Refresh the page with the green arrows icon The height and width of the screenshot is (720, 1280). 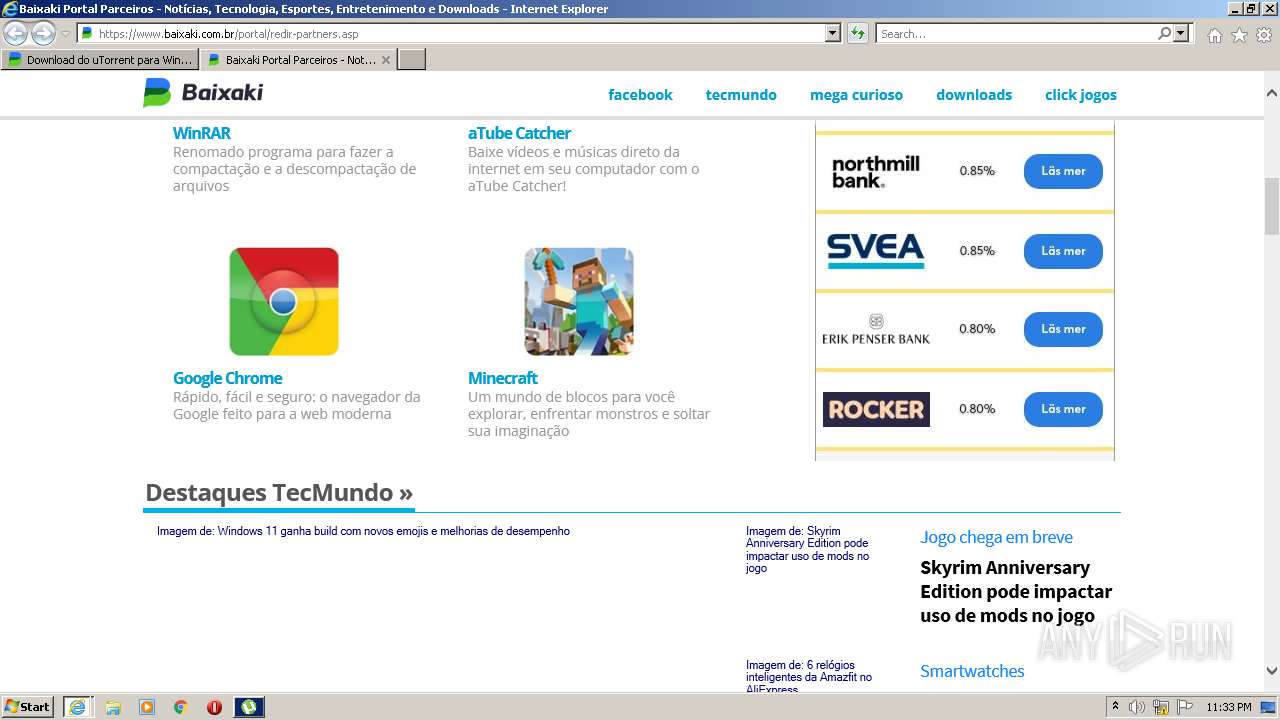[858, 33]
